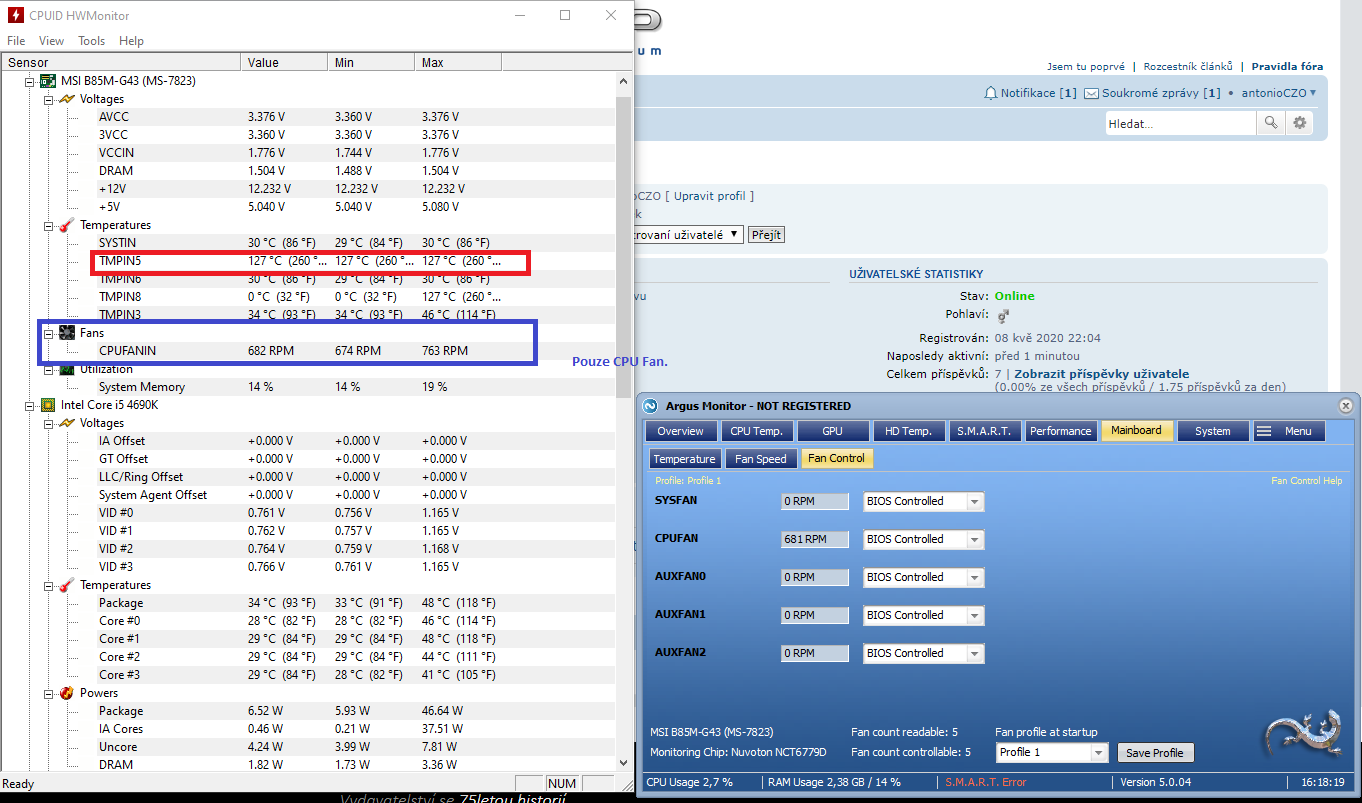Image resolution: width=1362 pixels, height=803 pixels.
Task: Click the Fan Control Help link
Action: click(1306, 481)
